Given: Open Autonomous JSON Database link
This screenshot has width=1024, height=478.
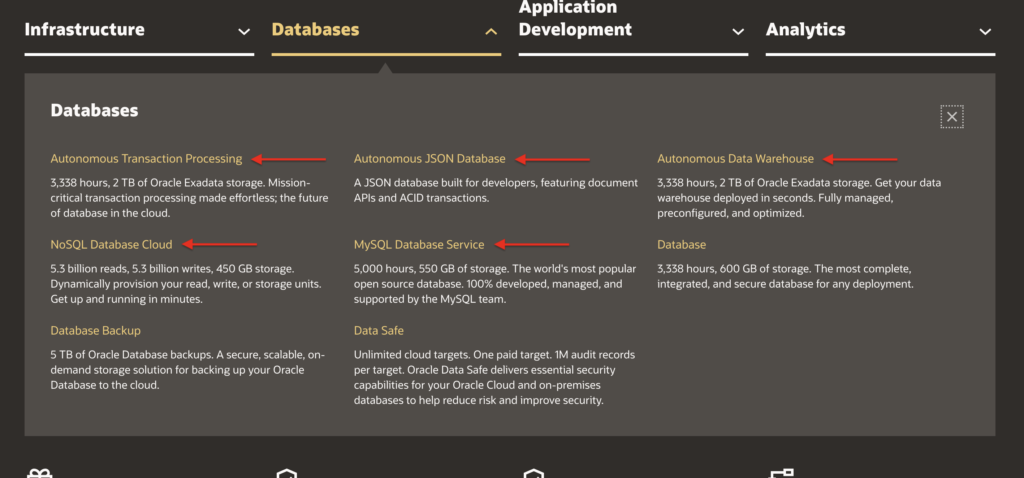Looking at the screenshot, I should (x=430, y=159).
